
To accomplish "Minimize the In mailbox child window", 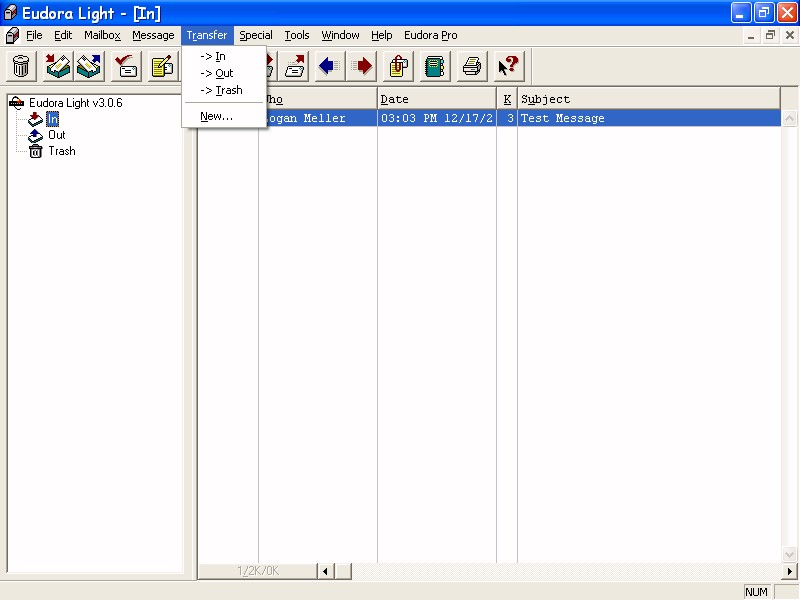I will point(751,35).
